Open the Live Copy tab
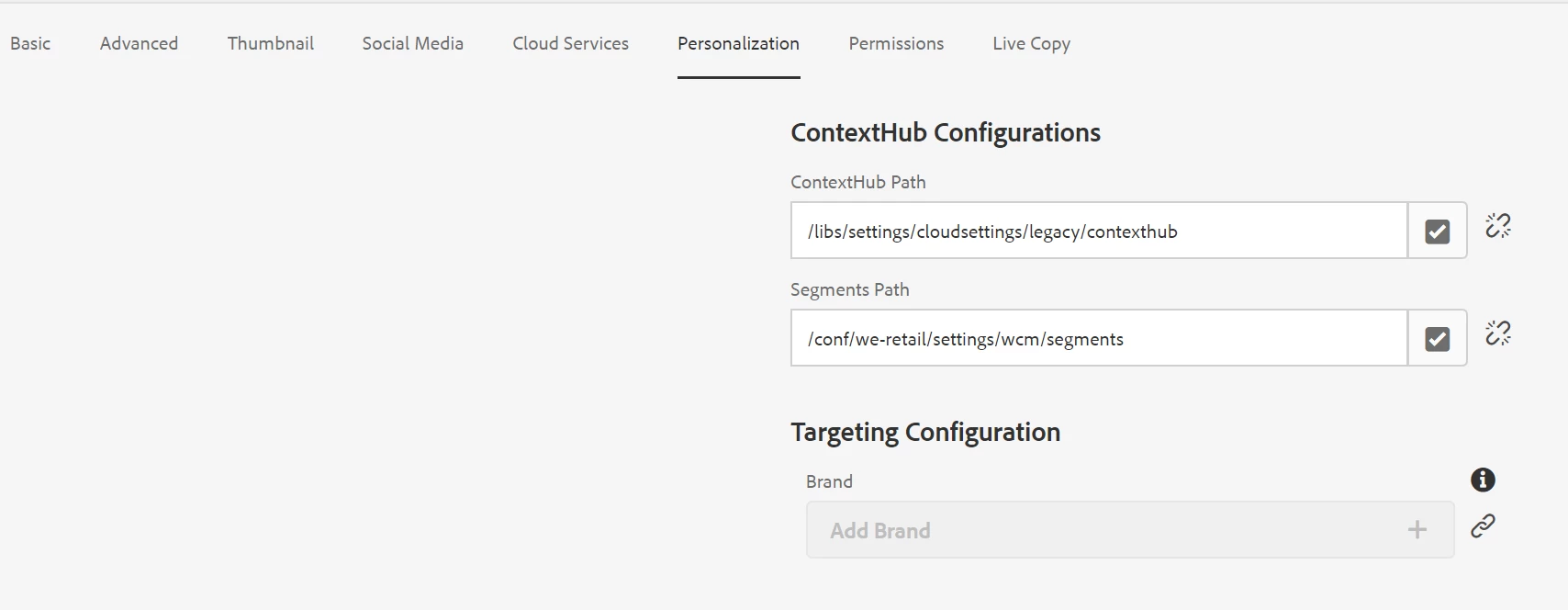The image size is (1568, 610). tap(1031, 43)
